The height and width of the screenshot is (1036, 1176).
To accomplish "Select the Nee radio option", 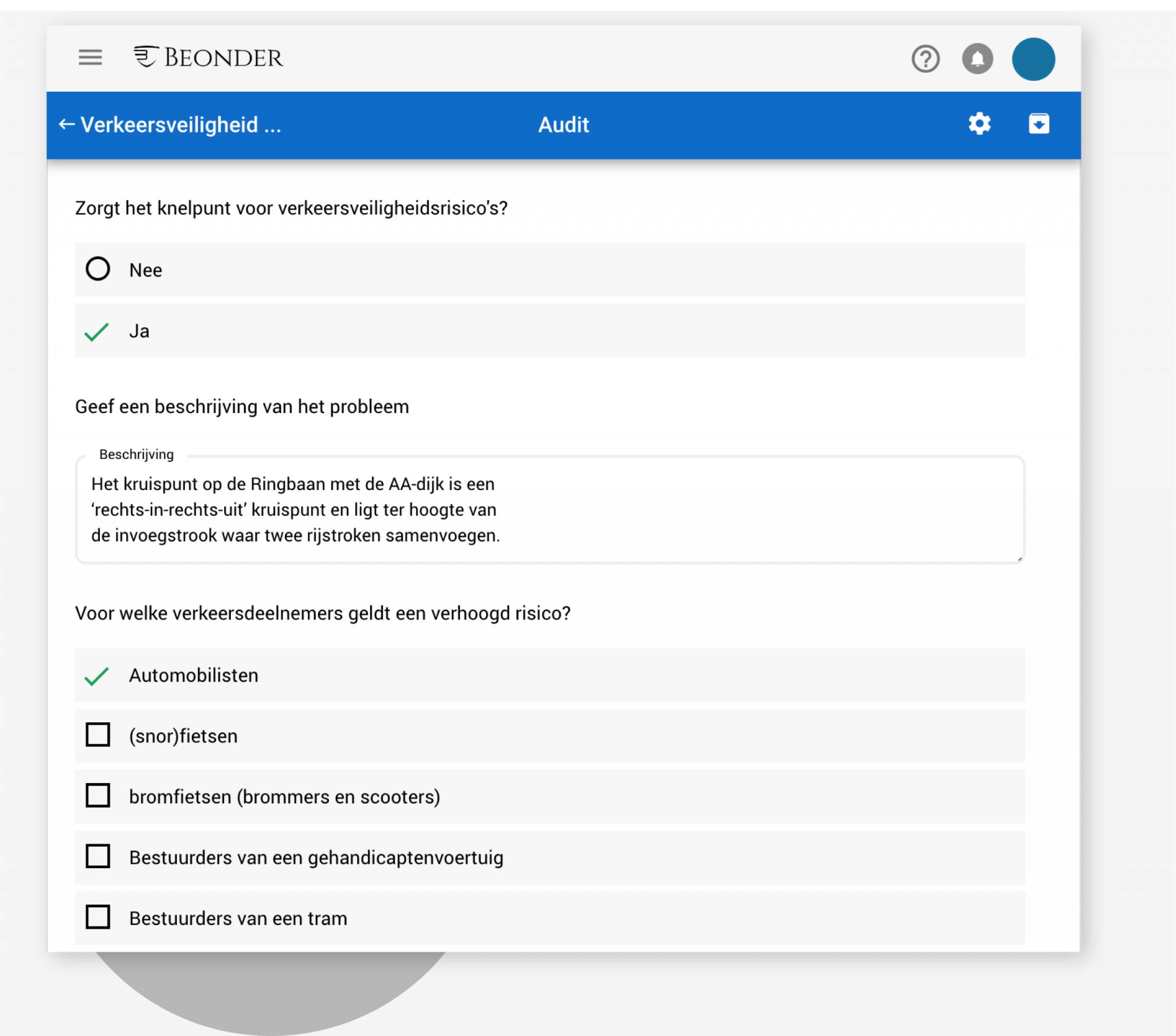I will click(x=98, y=270).
